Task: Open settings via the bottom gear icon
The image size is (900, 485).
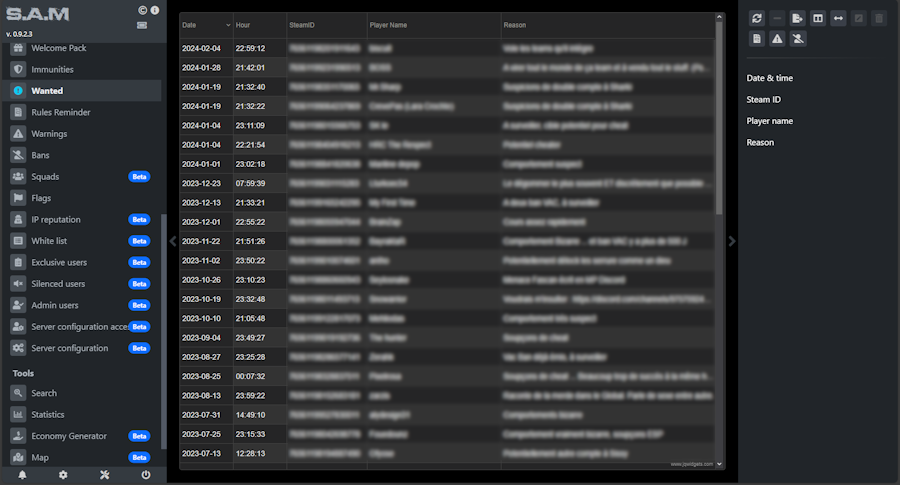Action: pyautogui.click(x=63, y=475)
